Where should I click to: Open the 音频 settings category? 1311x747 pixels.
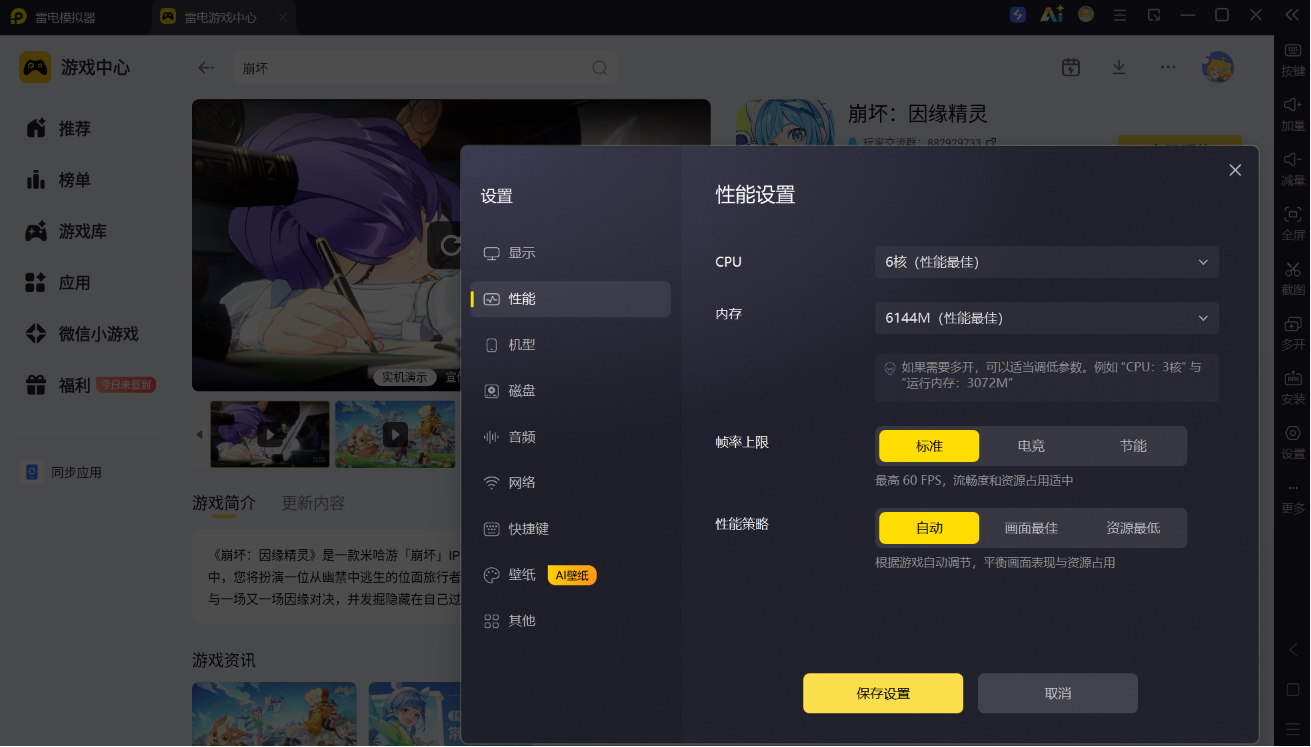click(x=570, y=437)
